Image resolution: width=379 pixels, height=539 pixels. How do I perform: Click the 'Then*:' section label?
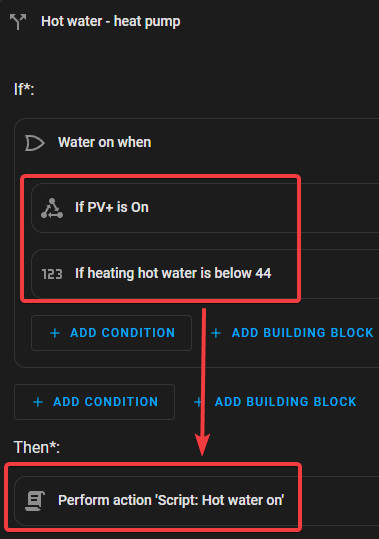[x=37, y=448]
